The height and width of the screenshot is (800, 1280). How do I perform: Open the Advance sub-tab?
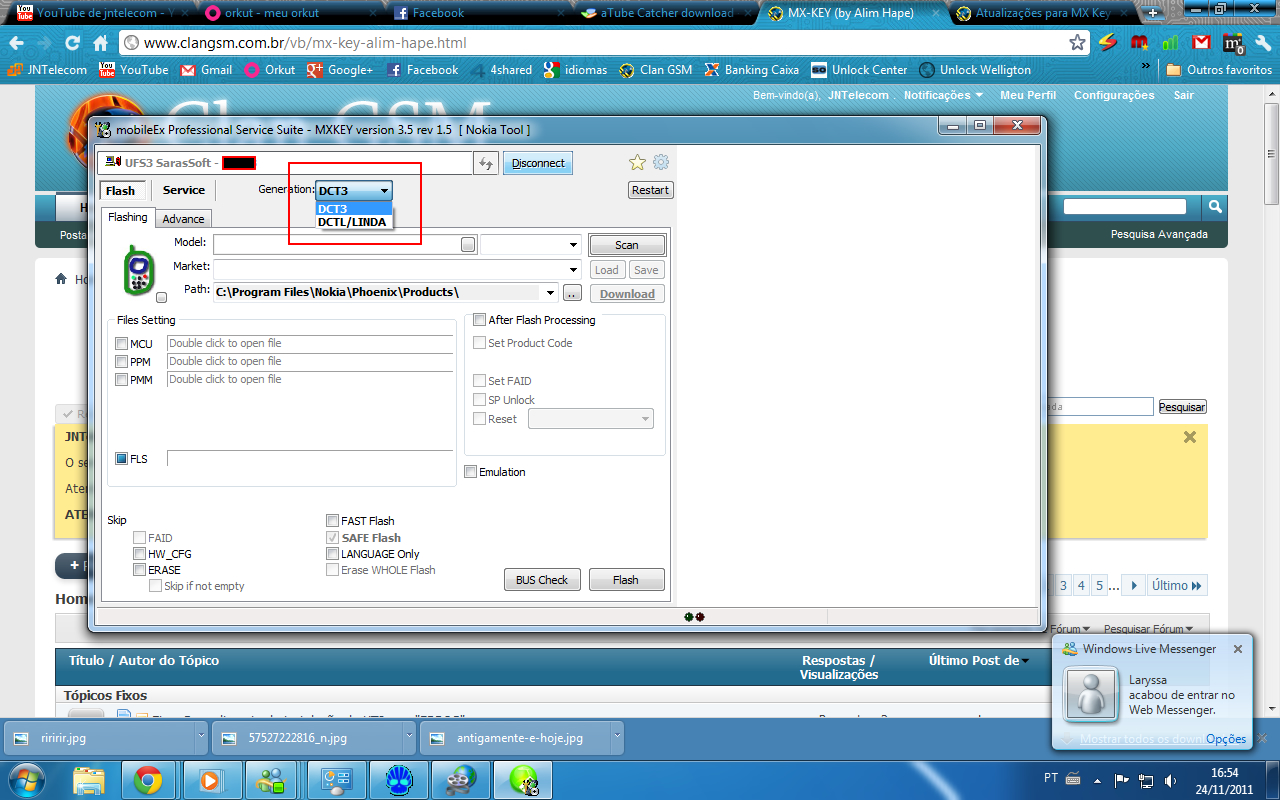(183, 219)
